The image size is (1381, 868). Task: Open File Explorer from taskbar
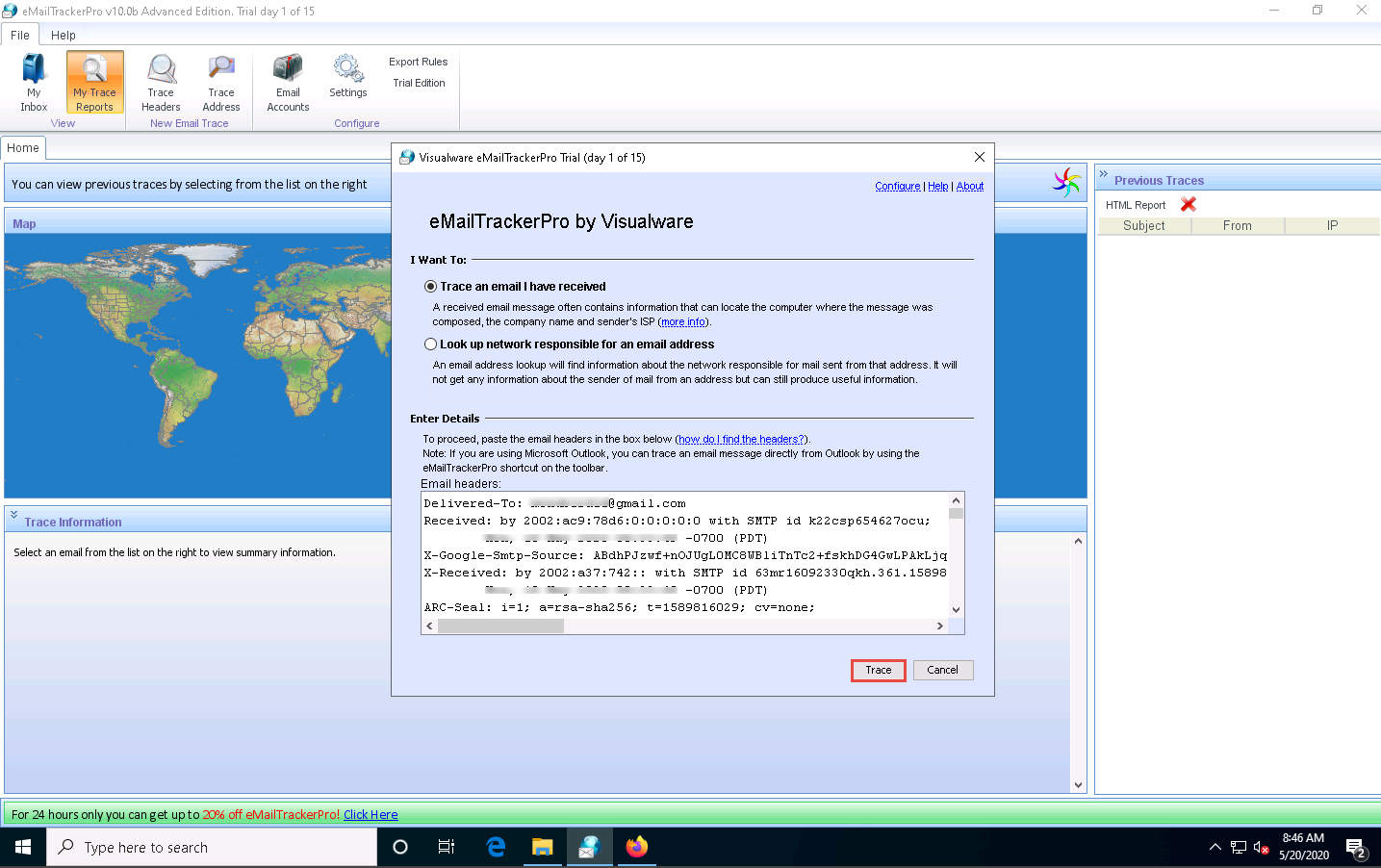[543, 848]
